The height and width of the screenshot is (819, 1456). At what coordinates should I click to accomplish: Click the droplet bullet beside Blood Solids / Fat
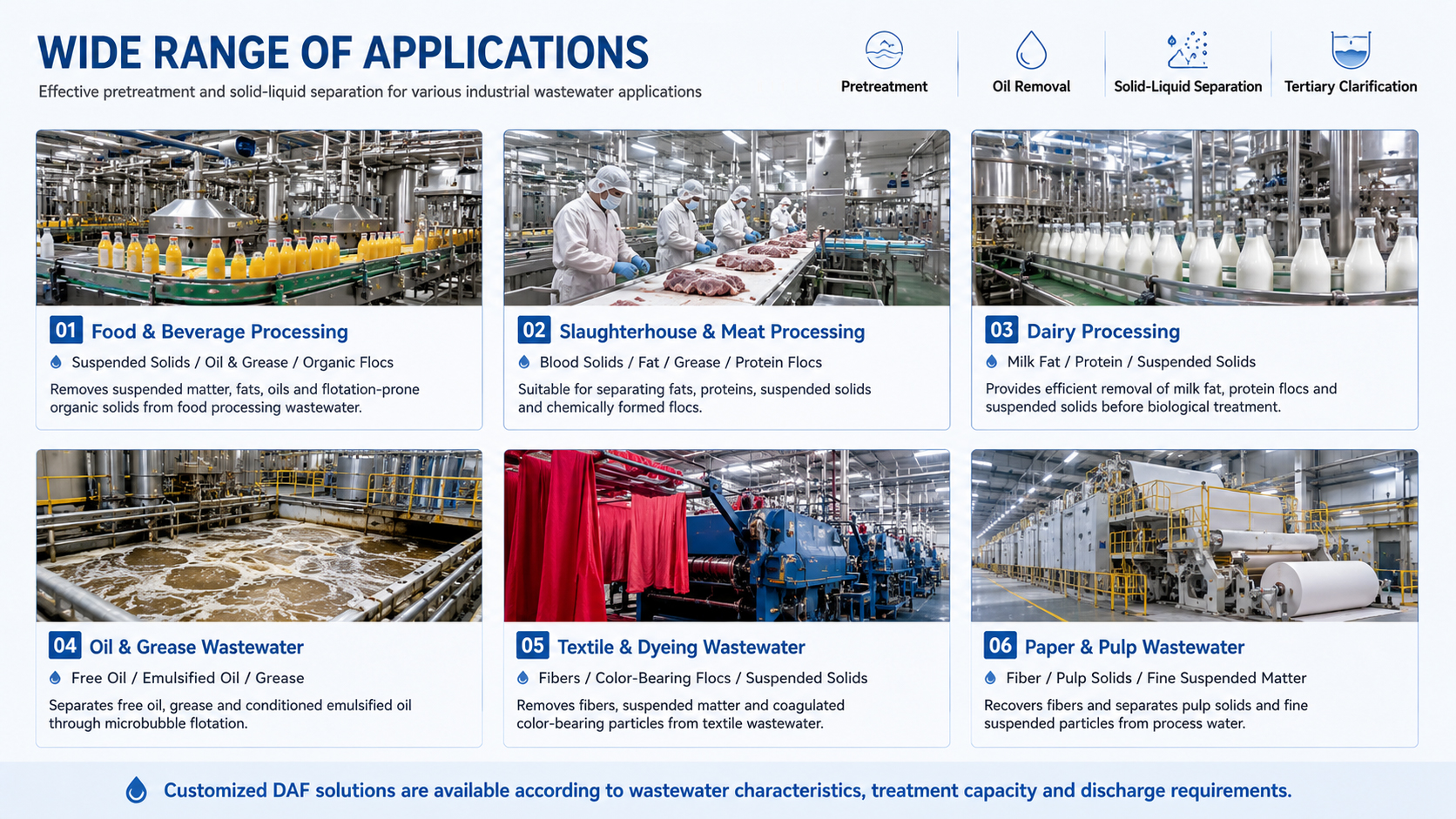coord(524,362)
